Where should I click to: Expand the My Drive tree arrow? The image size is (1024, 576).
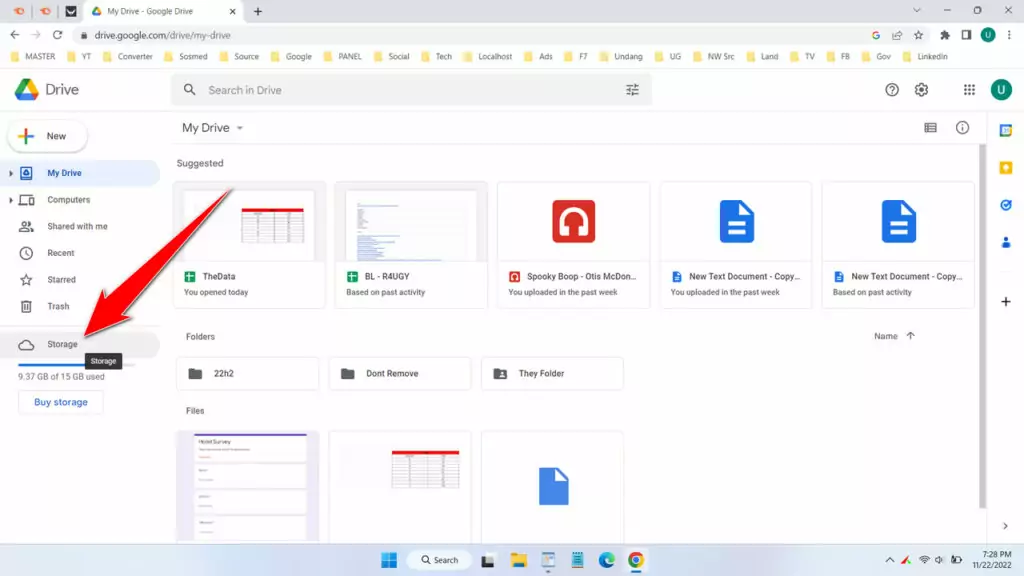pos(11,174)
